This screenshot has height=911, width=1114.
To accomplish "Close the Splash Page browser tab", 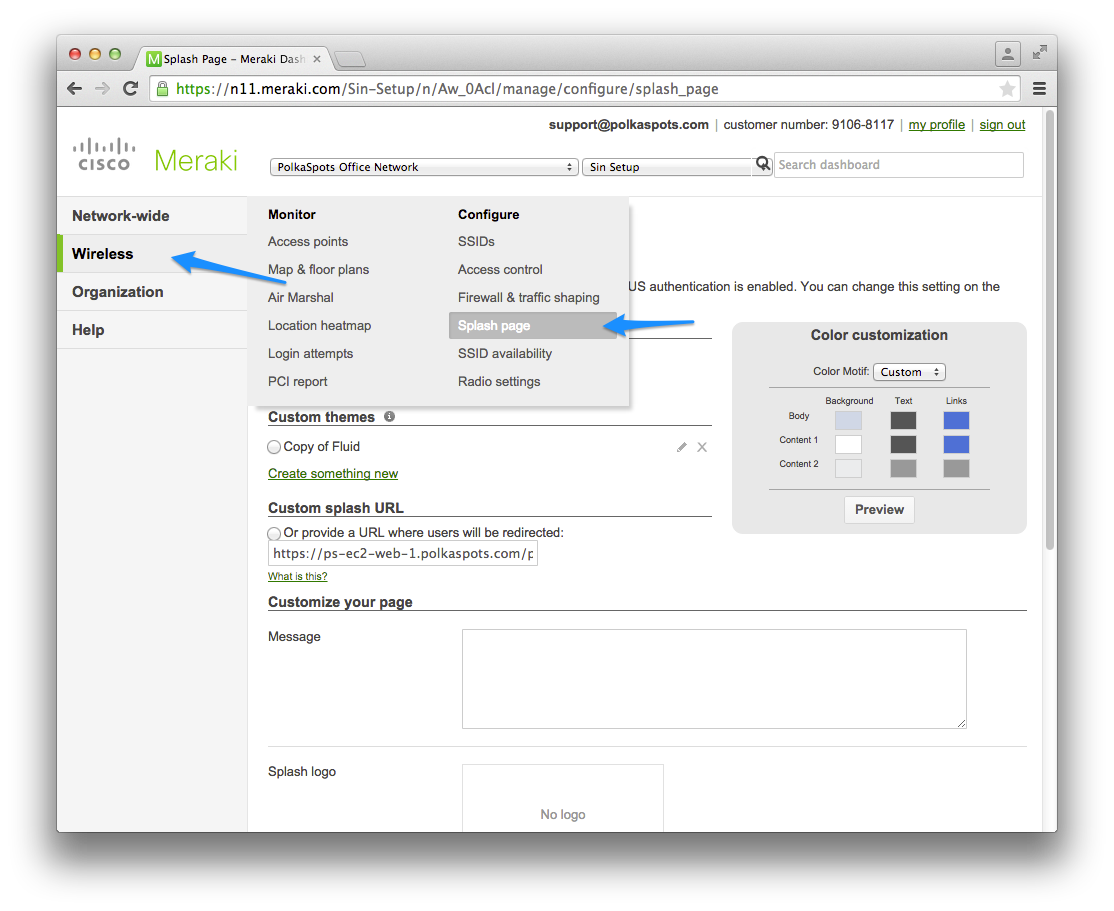I will pyautogui.click(x=317, y=59).
